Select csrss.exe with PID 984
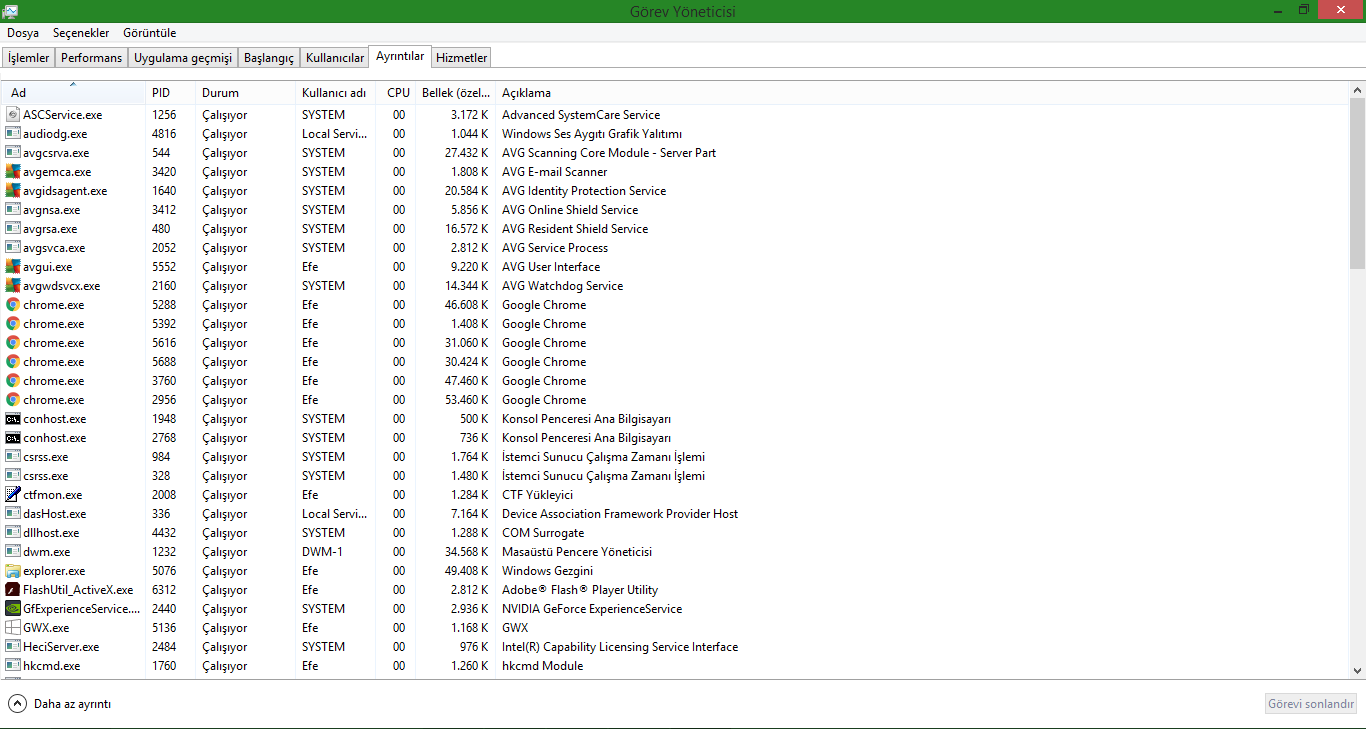 coord(676,457)
